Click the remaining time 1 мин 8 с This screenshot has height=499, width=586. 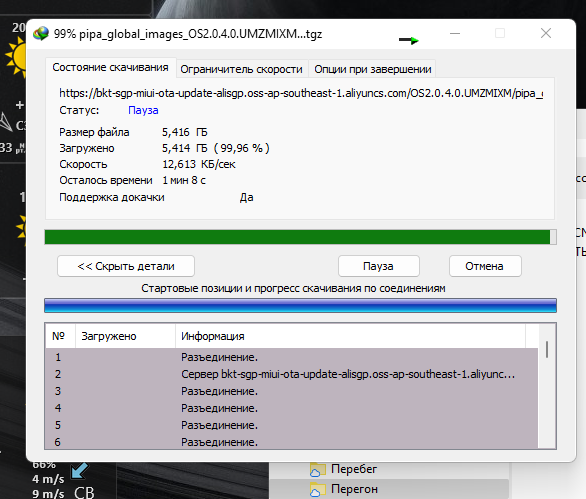point(184,181)
